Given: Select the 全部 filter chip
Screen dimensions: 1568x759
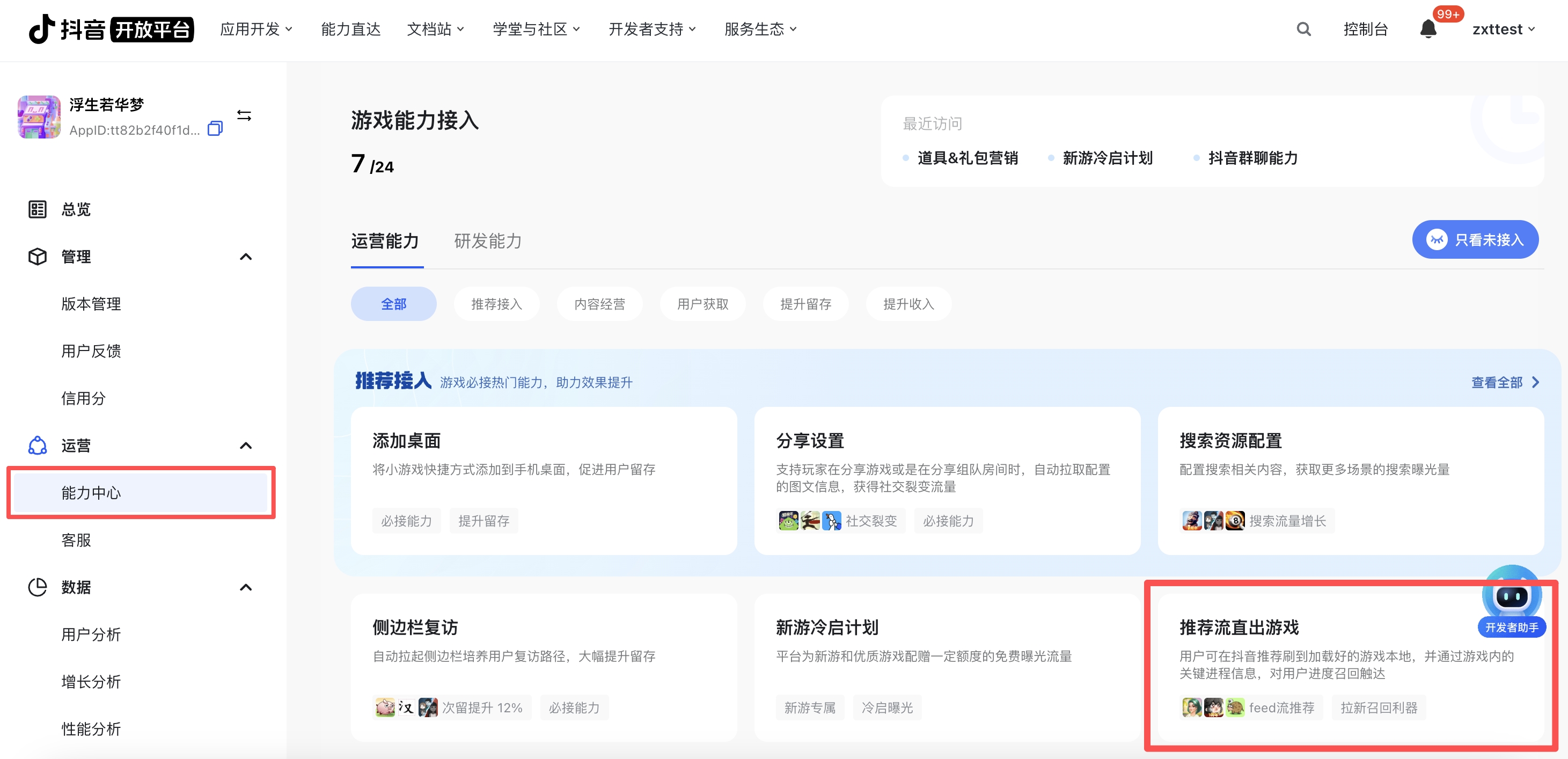Looking at the screenshot, I should click(393, 304).
